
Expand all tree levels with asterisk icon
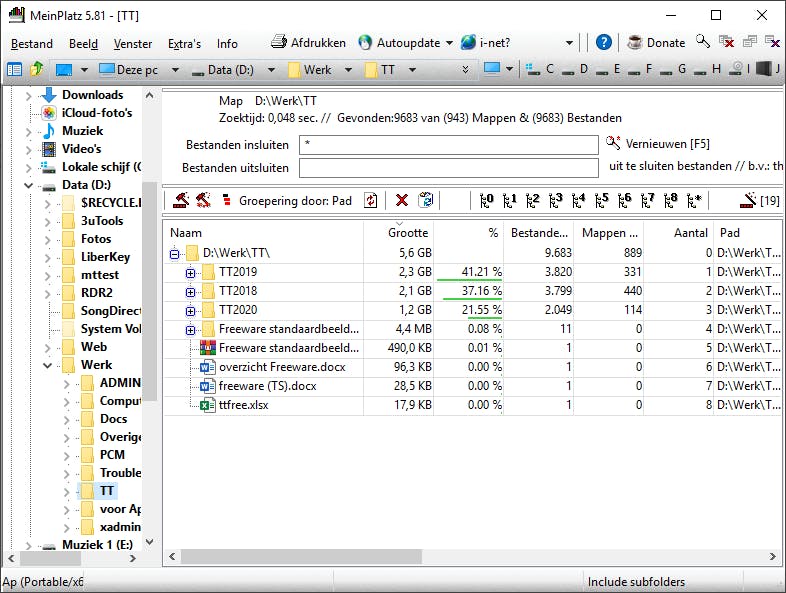694,201
